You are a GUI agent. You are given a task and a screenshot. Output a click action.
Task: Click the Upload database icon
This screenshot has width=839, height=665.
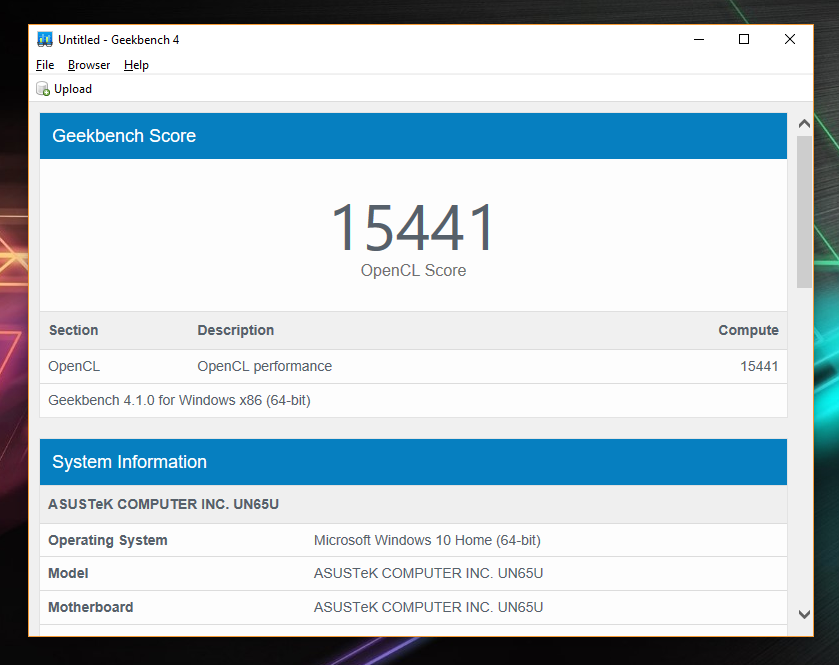point(43,89)
